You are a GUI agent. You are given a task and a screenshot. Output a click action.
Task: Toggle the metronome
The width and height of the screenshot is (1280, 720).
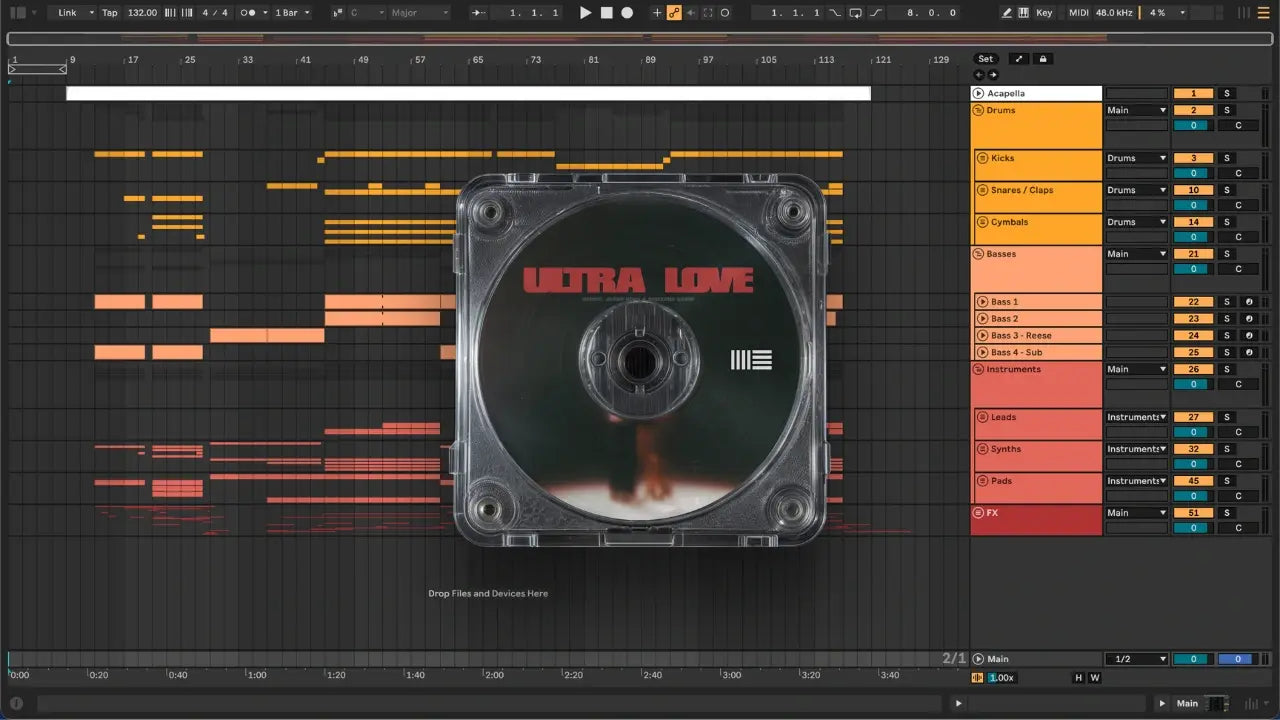coord(249,13)
